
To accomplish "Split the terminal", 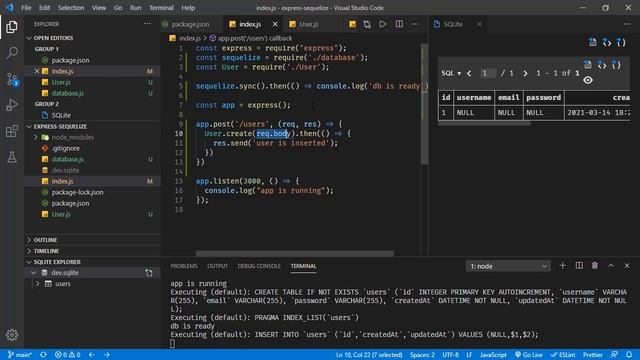I will coord(579,266).
